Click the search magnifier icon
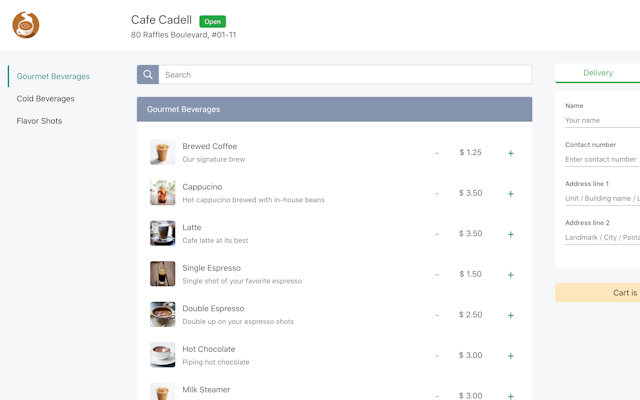 pyautogui.click(x=148, y=75)
